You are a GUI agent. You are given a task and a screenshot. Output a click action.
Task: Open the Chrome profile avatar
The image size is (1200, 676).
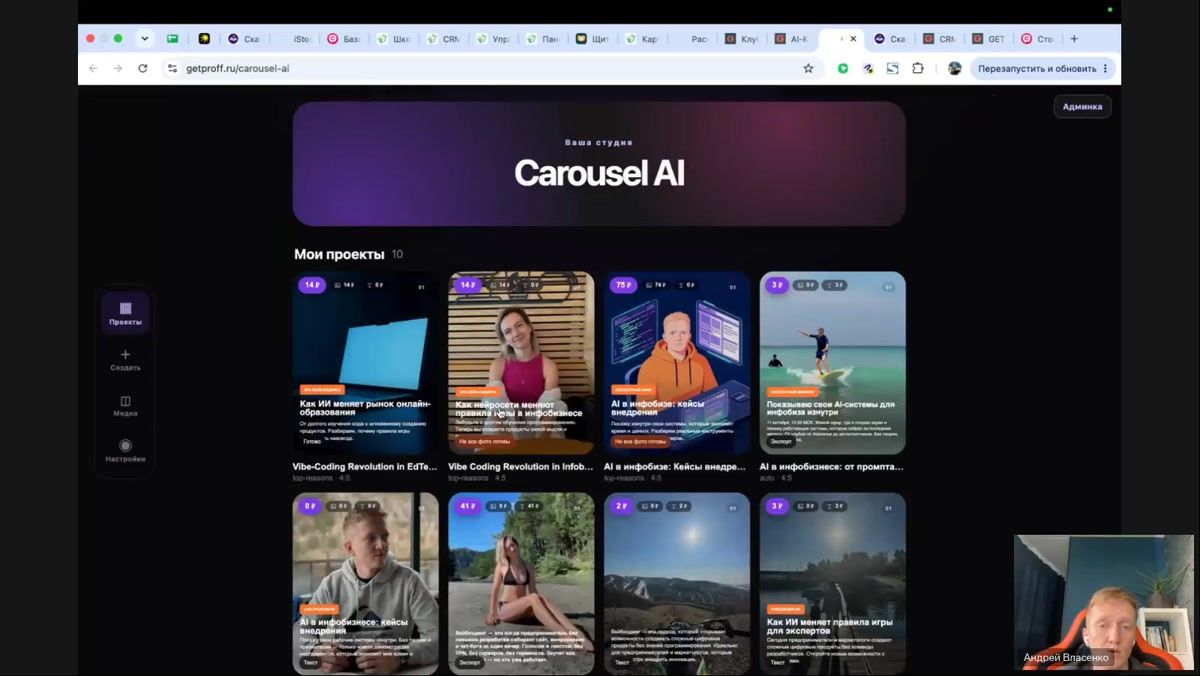pyautogui.click(x=955, y=68)
